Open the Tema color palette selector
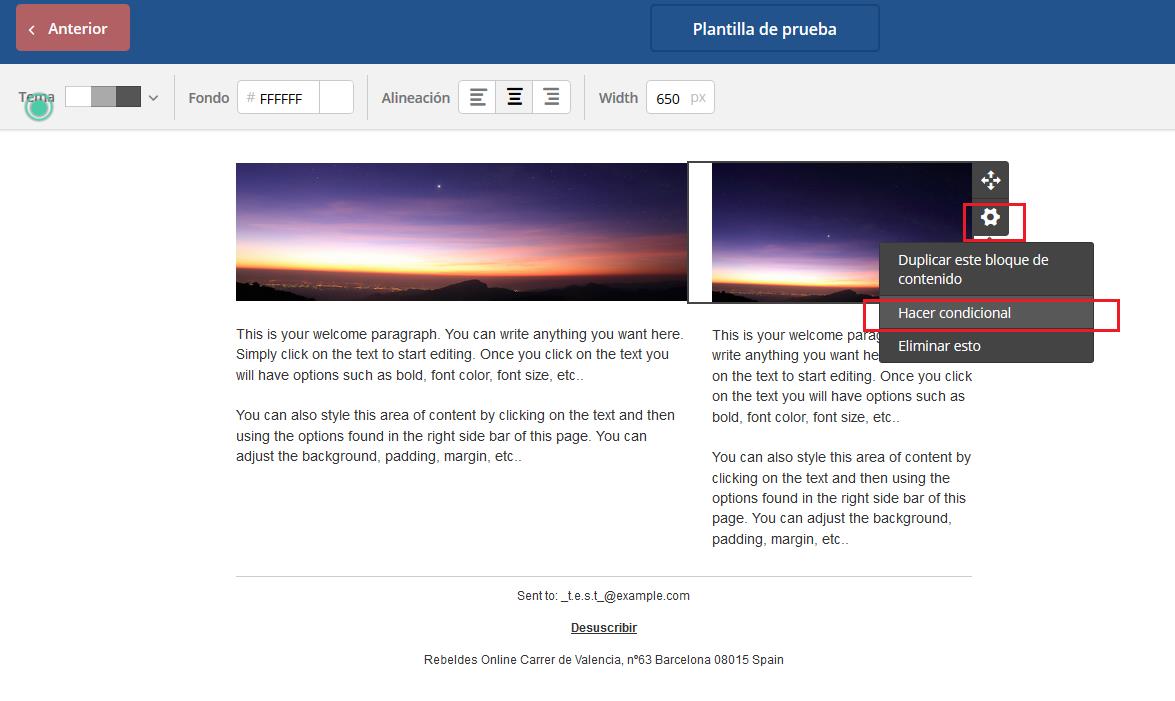The width and height of the screenshot is (1175, 701). (x=103, y=97)
